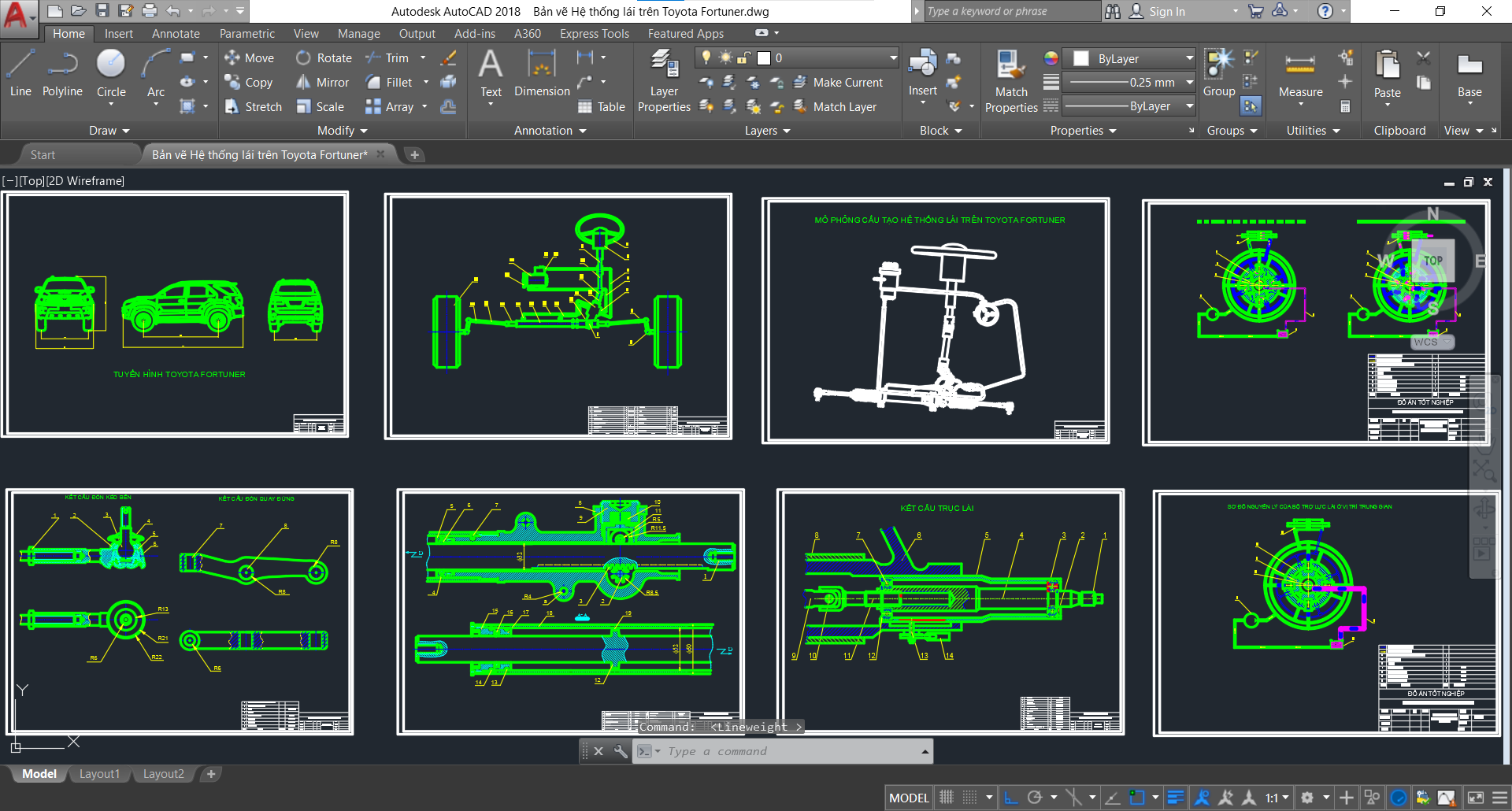This screenshot has width=1512, height=811.
Task: Open the Annotate ribbon tab
Action: coord(176,33)
